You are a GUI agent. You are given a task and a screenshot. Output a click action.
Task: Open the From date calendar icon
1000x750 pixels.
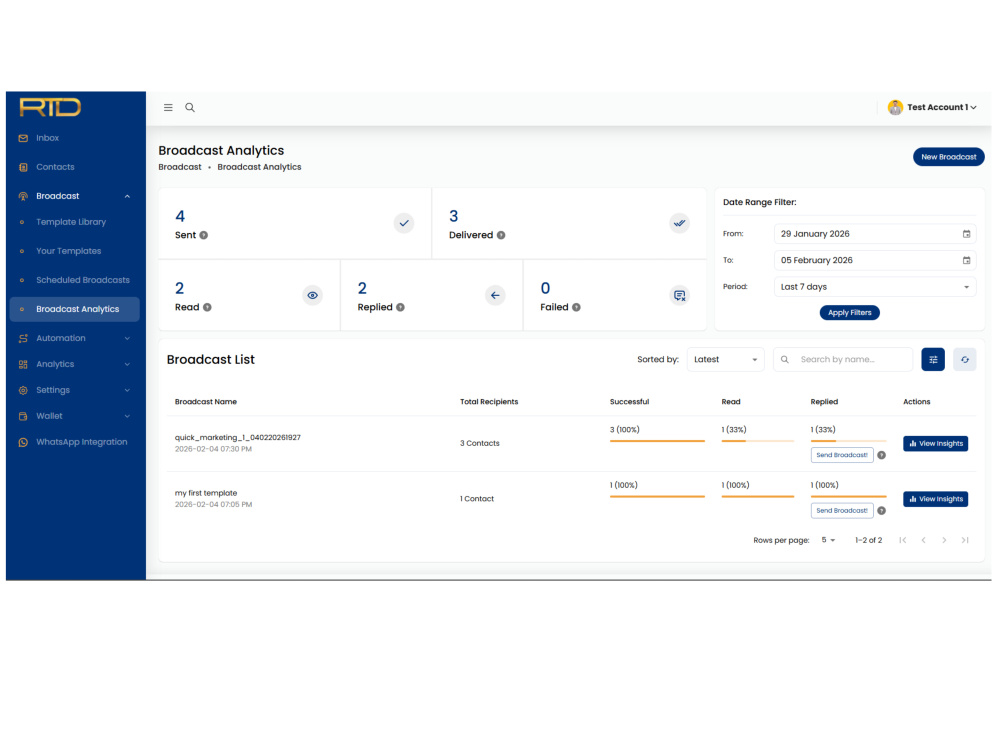click(x=966, y=234)
